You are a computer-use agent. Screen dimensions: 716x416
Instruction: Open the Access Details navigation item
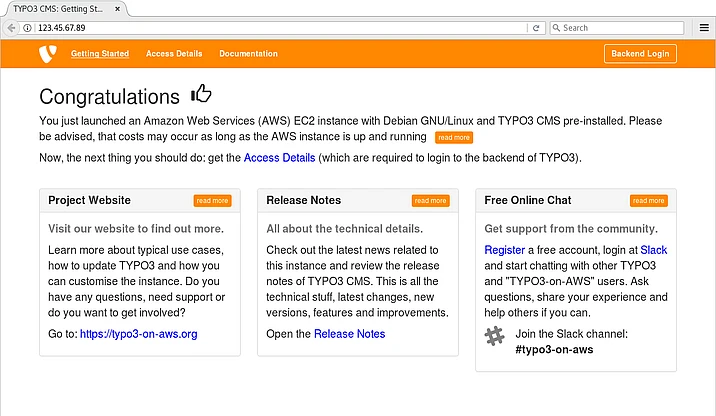(x=174, y=53)
